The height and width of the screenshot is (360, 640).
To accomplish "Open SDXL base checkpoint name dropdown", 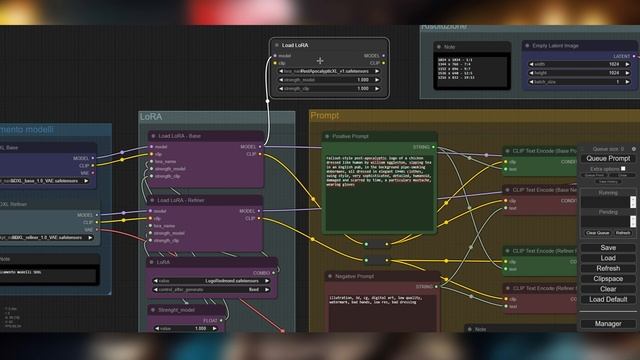I will [45, 181].
